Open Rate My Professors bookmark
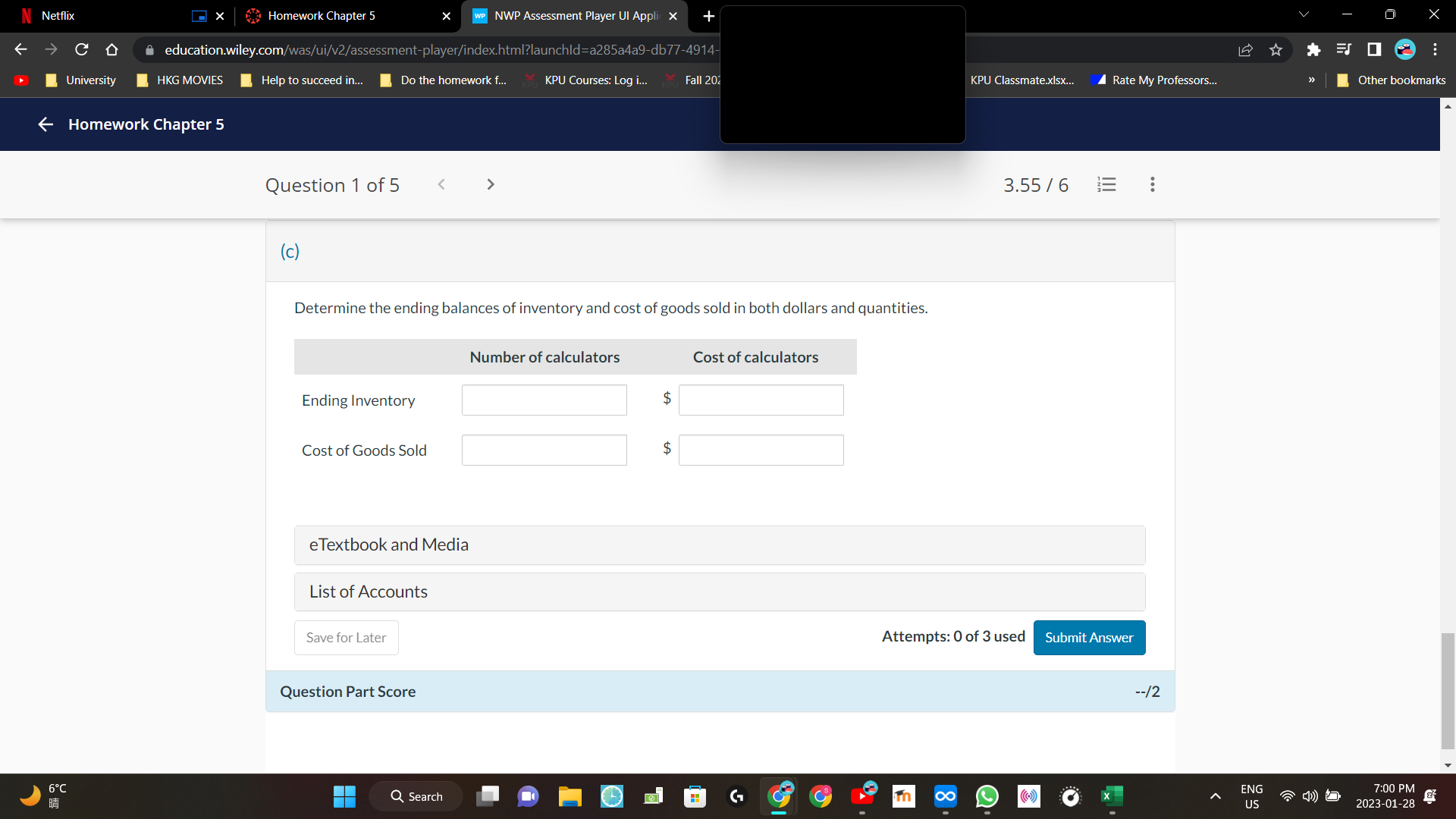Viewport: 1456px width, 819px height. tap(1162, 80)
